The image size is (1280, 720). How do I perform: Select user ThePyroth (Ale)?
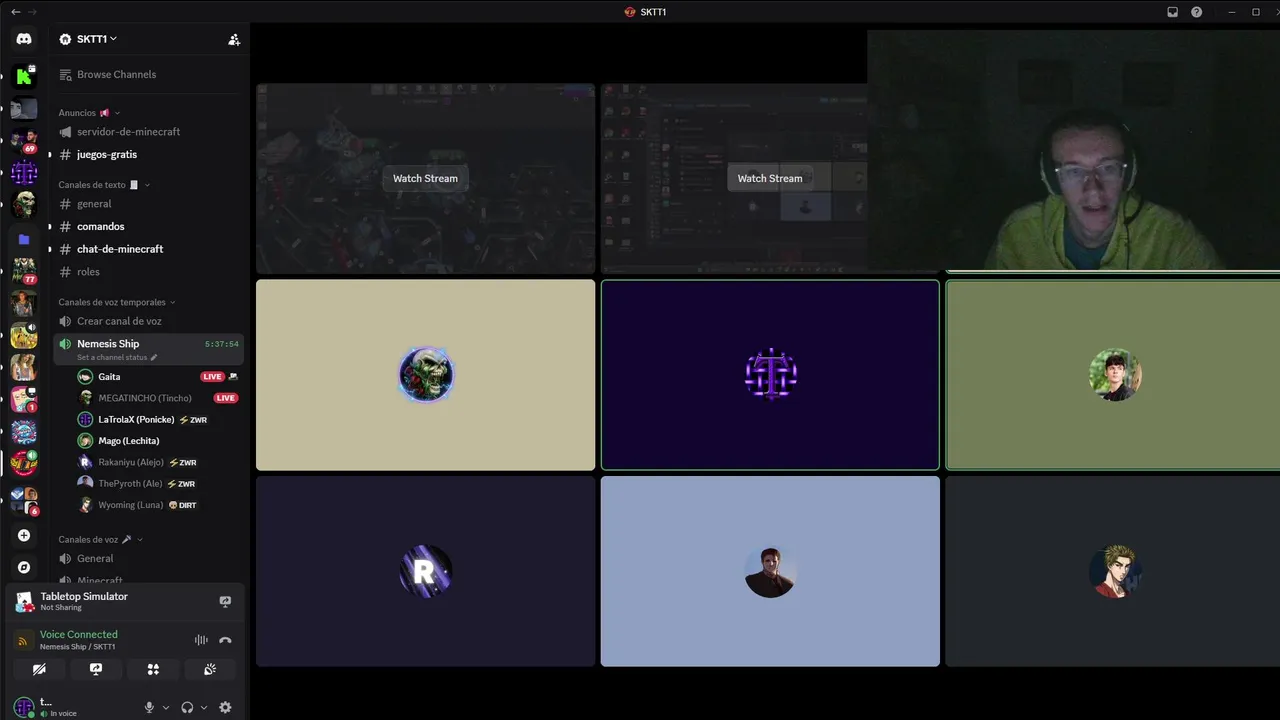pos(157,484)
